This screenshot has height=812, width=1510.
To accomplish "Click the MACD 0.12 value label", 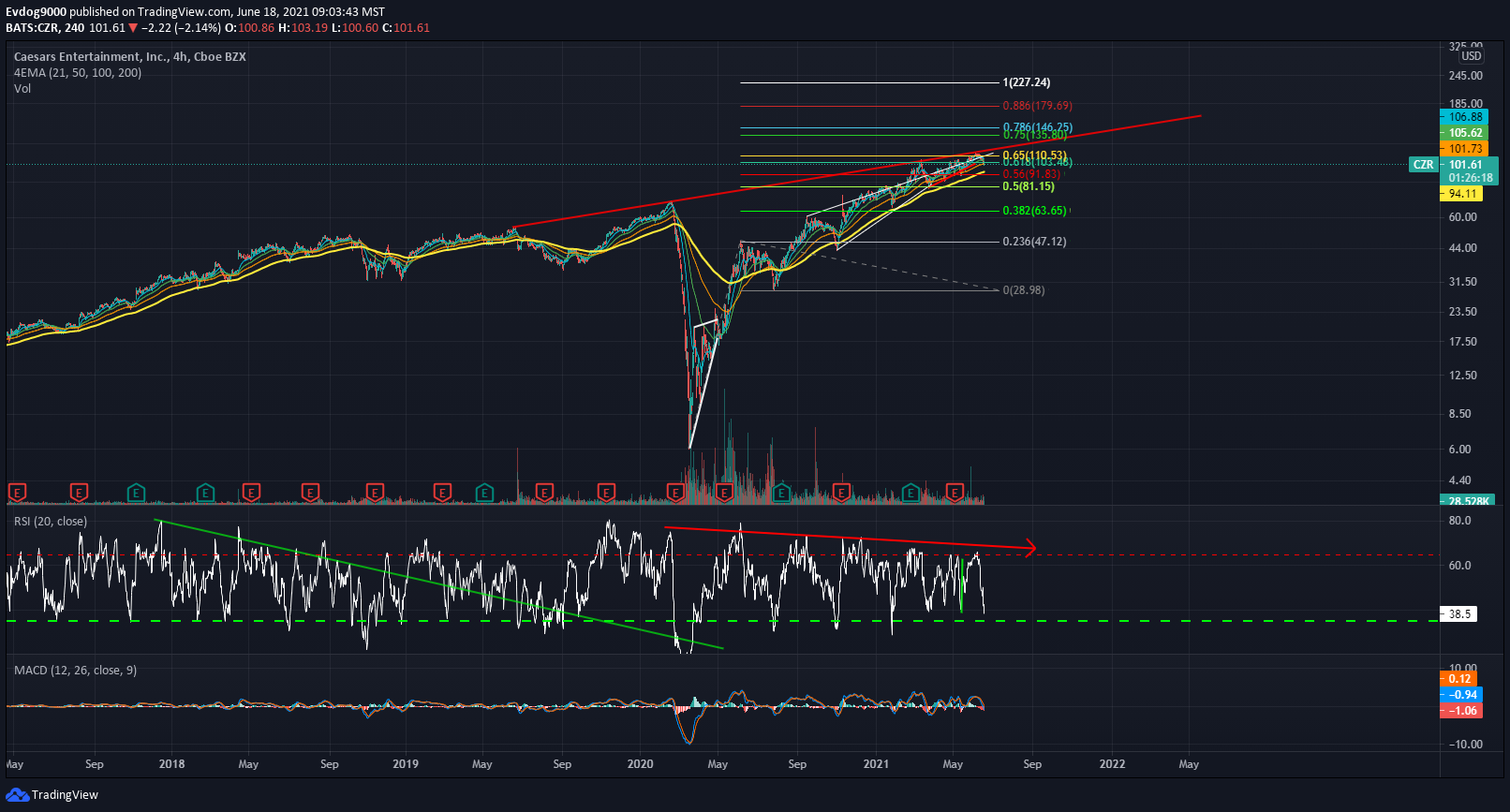I will tap(1459, 679).
